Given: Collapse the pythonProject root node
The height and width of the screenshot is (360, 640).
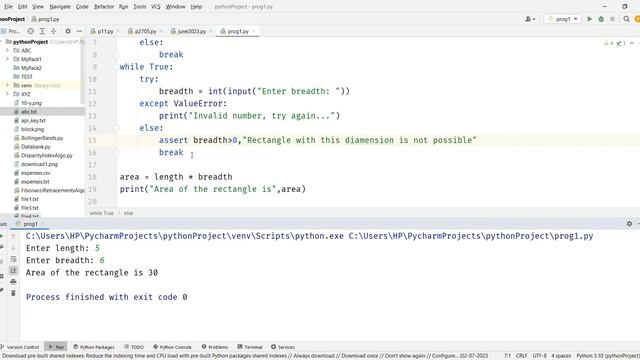Looking at the screenshot, I should pos(2,42).
